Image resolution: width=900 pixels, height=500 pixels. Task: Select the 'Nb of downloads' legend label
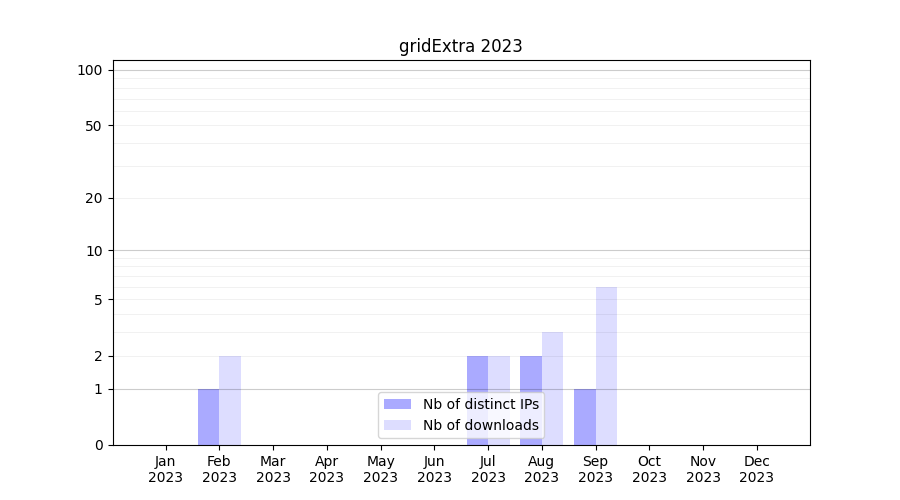tap(480, 425)
